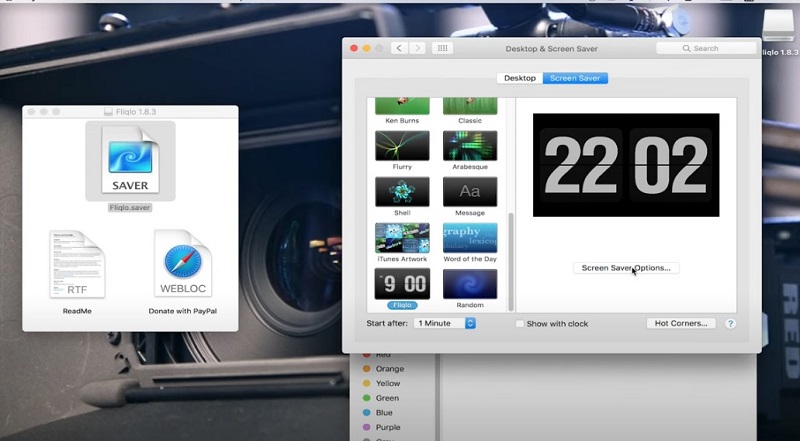Screen dimensions: 800x441
Task: Click the show all preferences grid icon
Action: [x=443, y=48]
